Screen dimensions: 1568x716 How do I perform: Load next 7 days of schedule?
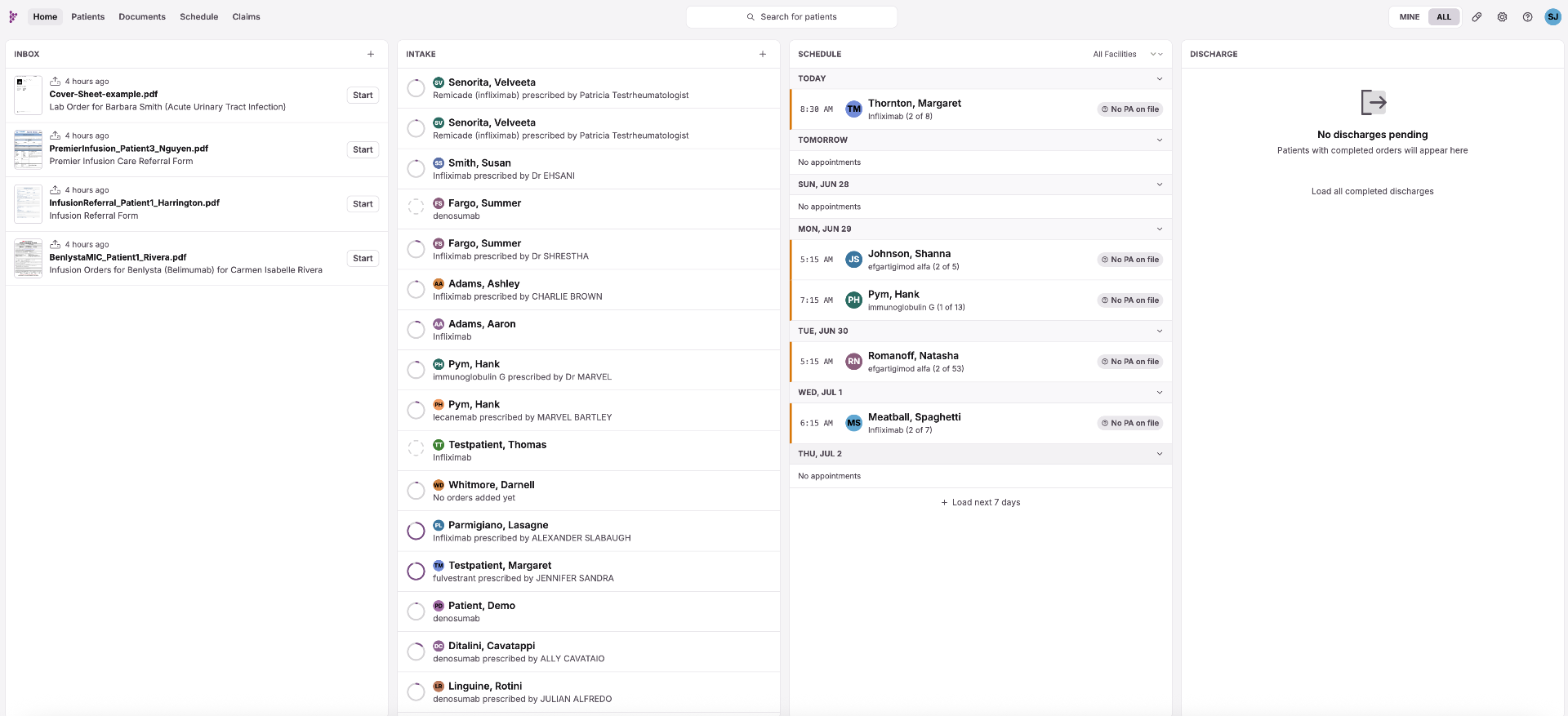coord(980,502)
